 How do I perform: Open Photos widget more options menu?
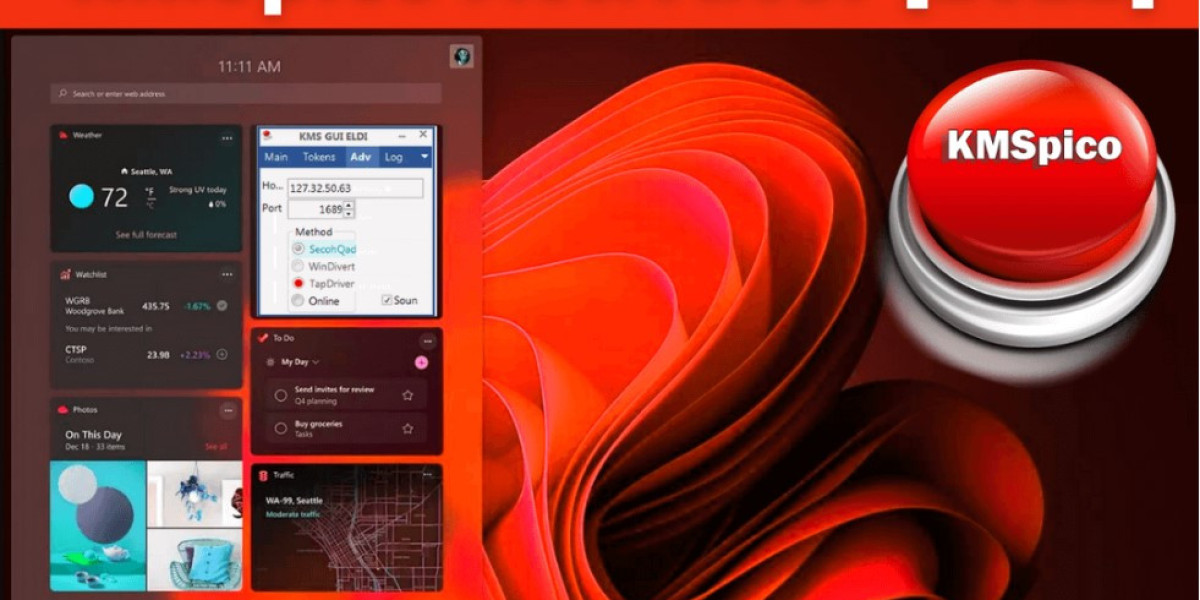click(x=227, y=411)
